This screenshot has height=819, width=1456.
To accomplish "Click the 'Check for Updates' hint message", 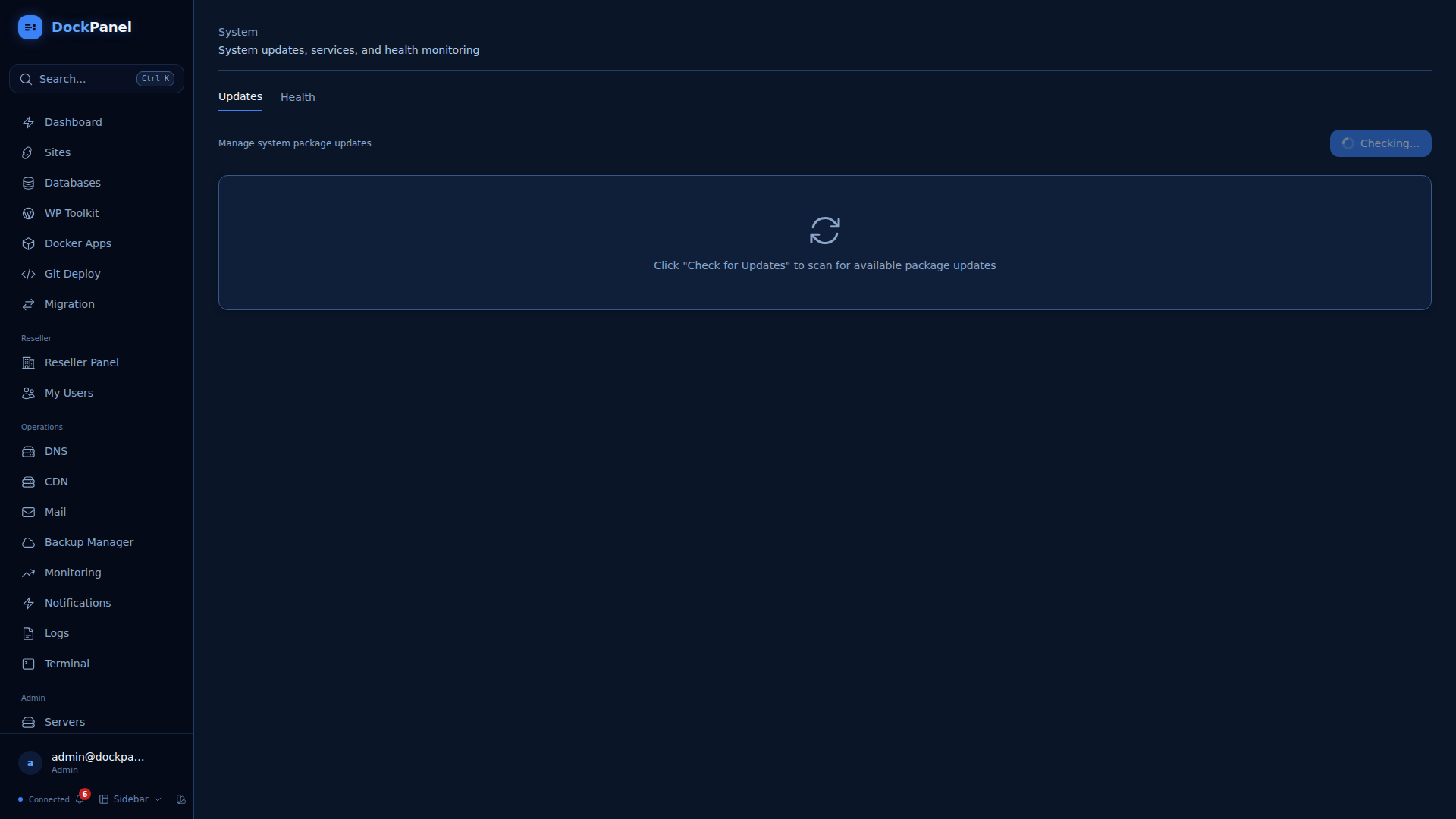I will tap(825, 265).
